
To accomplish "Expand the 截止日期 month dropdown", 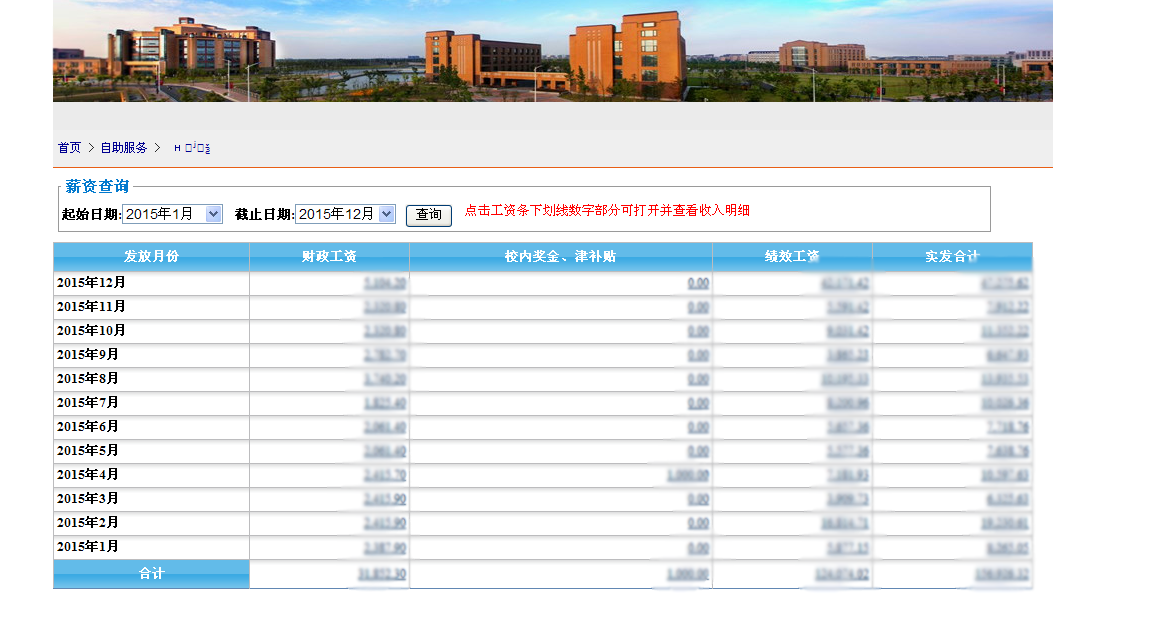I will 345,214.
